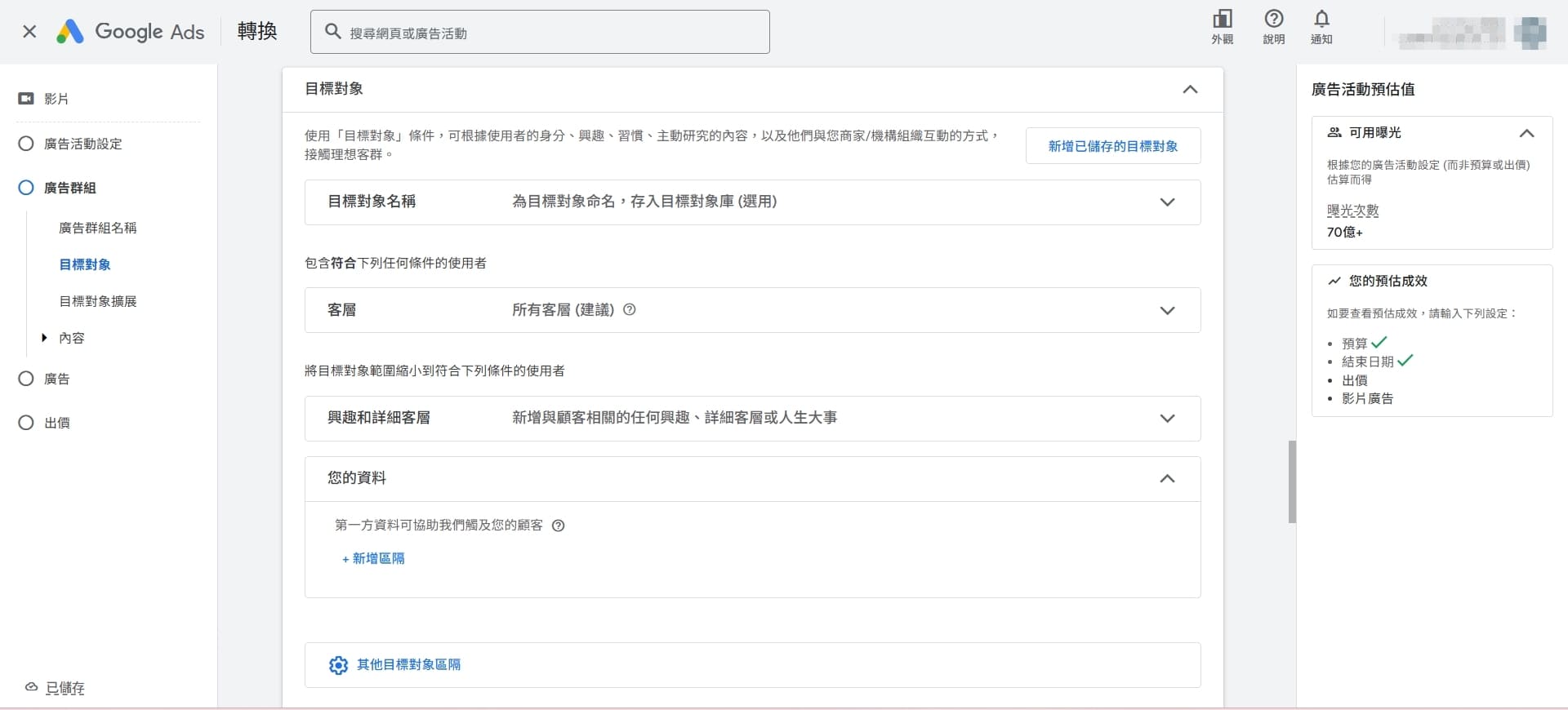The height and width of the screenshot is (710, 1568).
Task: Click 新增已儲存的目標對象 button
Action: [1113, 146]
